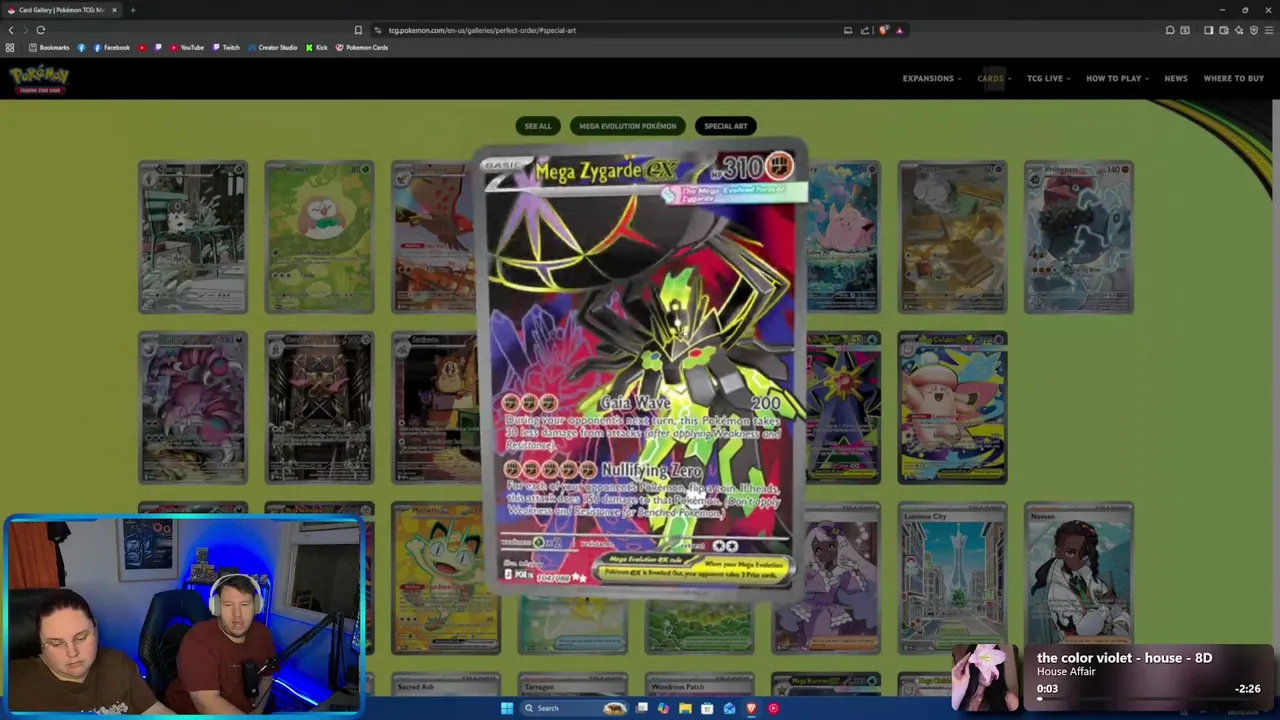This screenshot has height=720, width=1280.
Task: Open a new browser tab
Action: [x=132, y=10]
